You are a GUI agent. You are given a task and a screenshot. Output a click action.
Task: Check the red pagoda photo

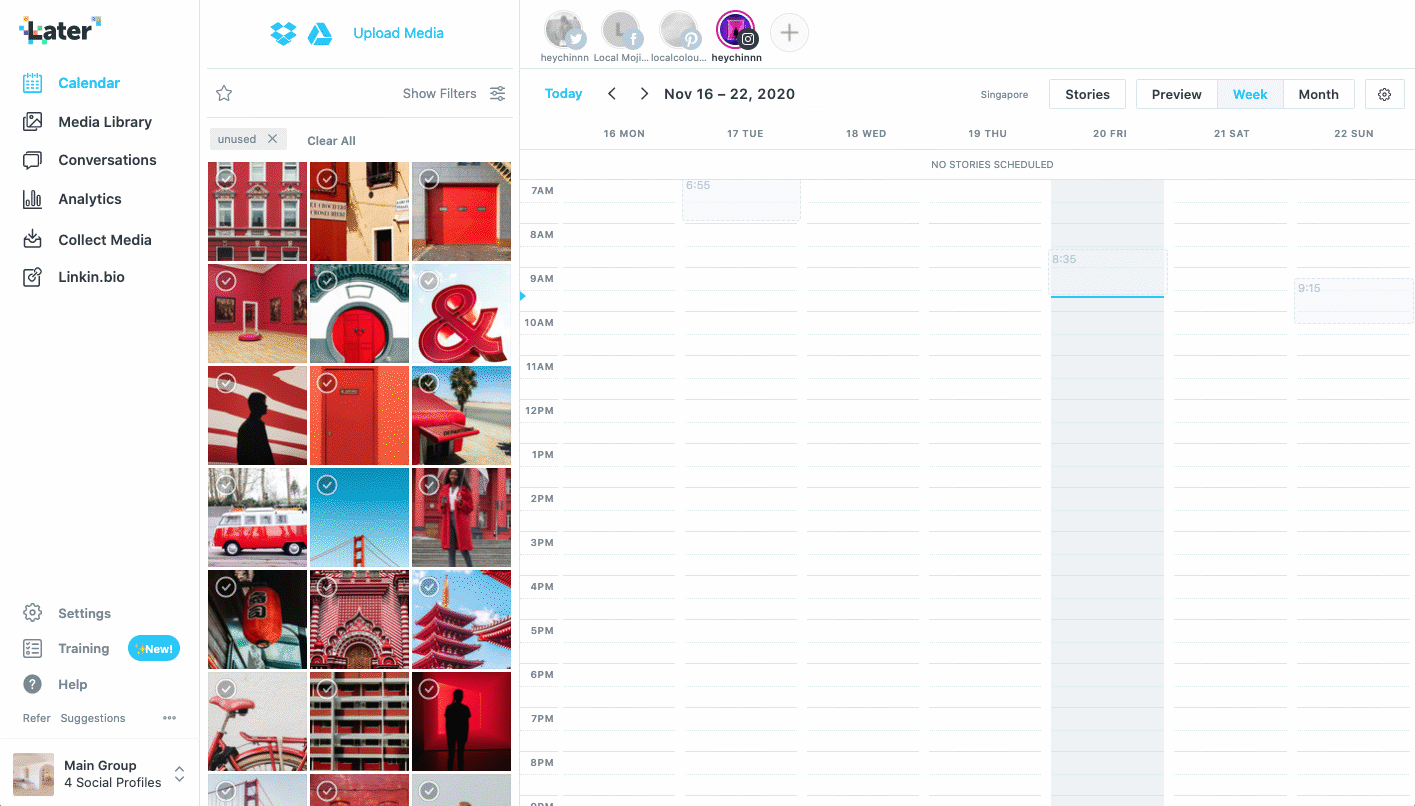pos(429,587)
